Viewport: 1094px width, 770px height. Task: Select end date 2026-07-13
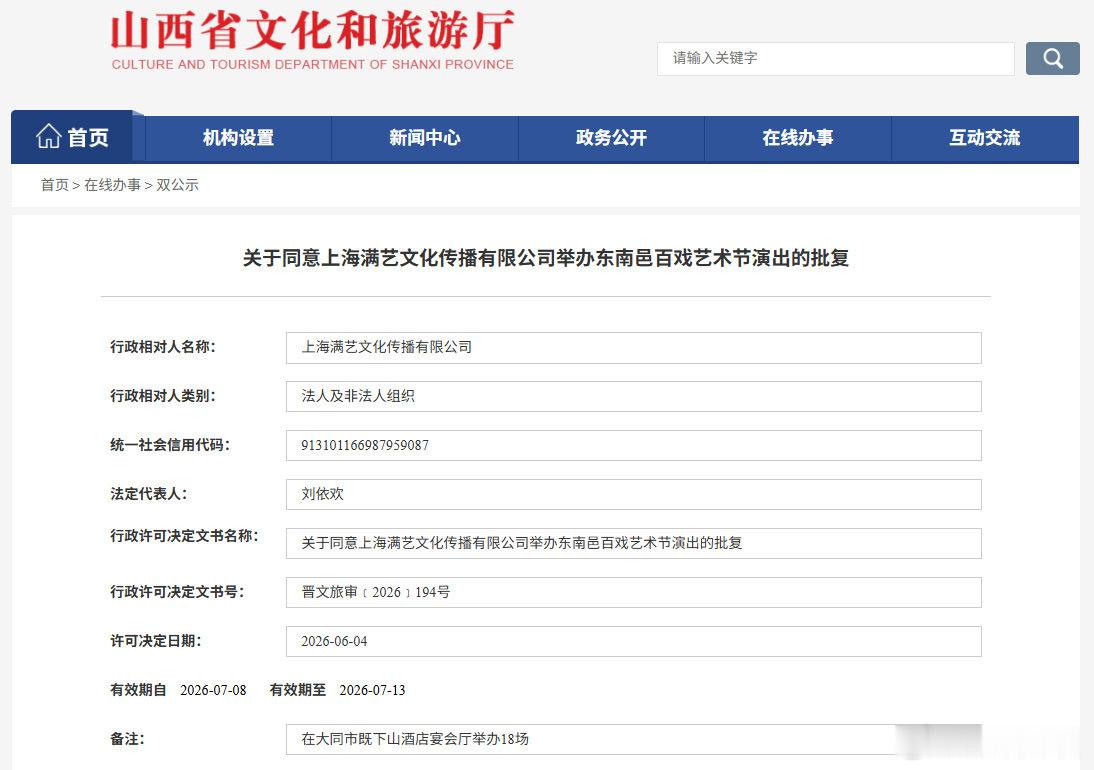pyautogui.click(x=373, y=690)
